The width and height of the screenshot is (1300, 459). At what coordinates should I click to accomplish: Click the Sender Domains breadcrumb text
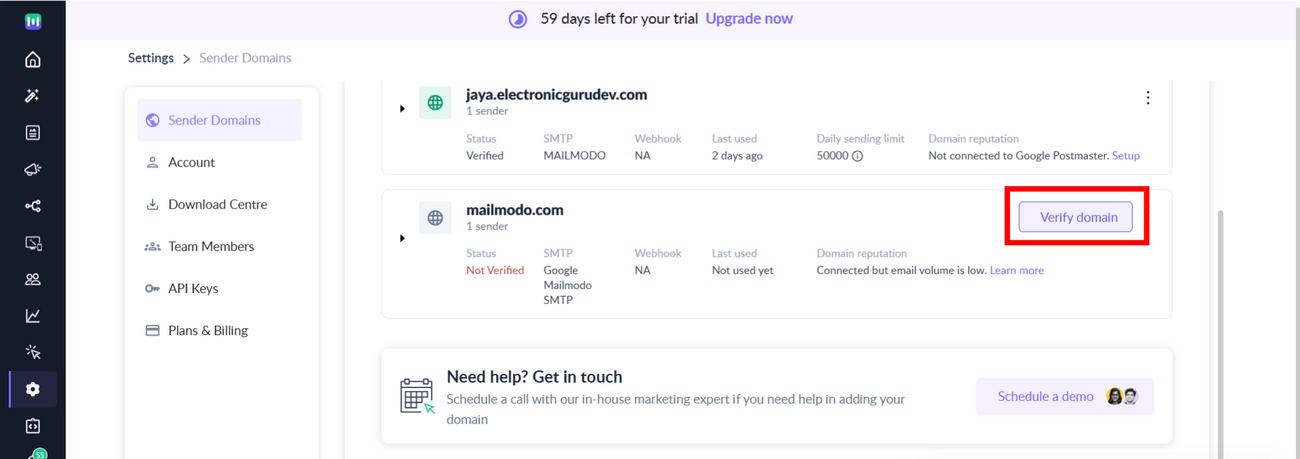[245, 58]
